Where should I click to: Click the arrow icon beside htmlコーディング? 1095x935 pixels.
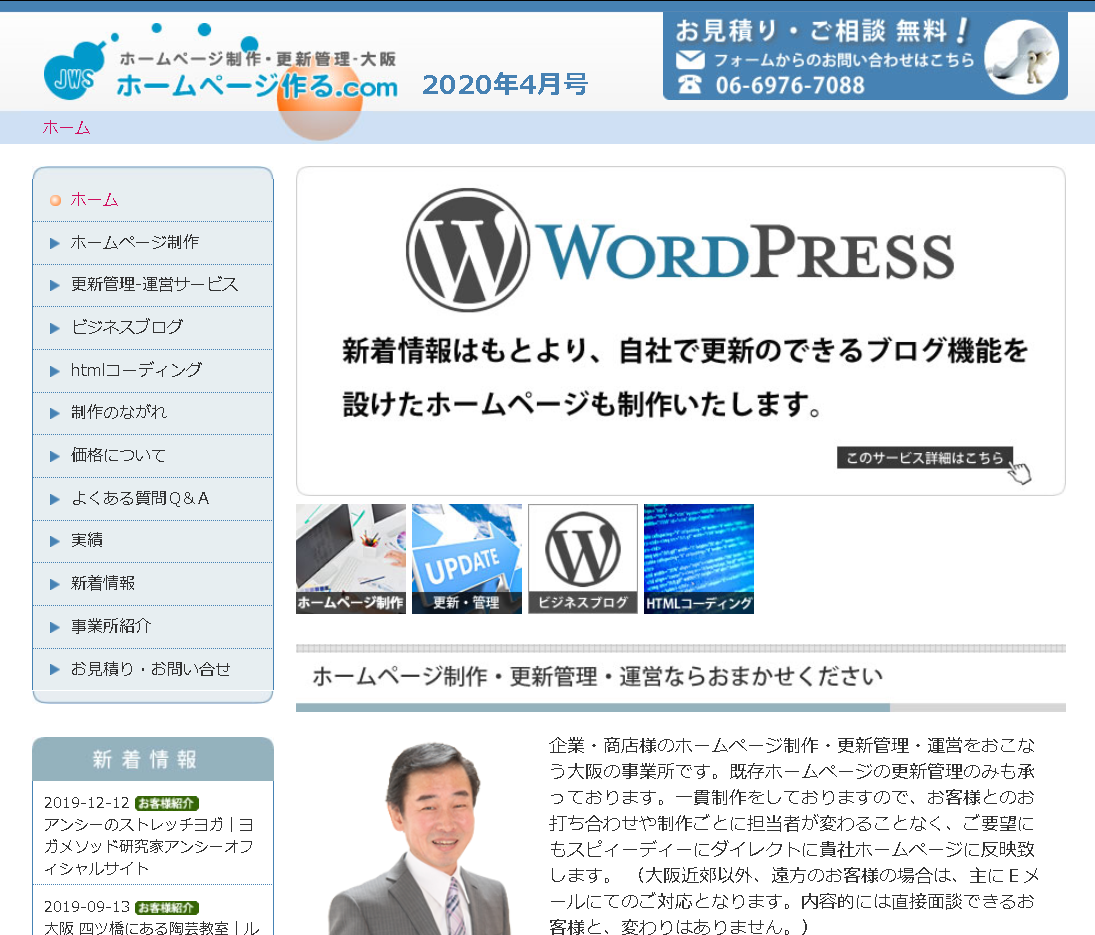click(x=54, y=371)
